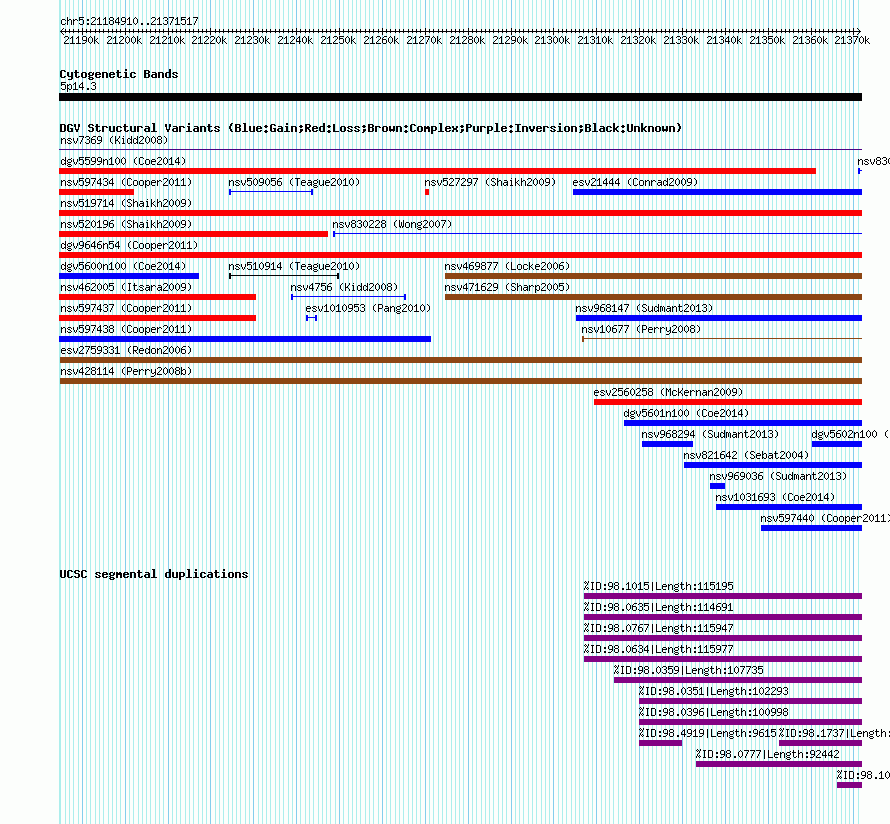Select the nsv527297 (Shaikh2009) variant label

pyautogui.click(x=490, y=182)
